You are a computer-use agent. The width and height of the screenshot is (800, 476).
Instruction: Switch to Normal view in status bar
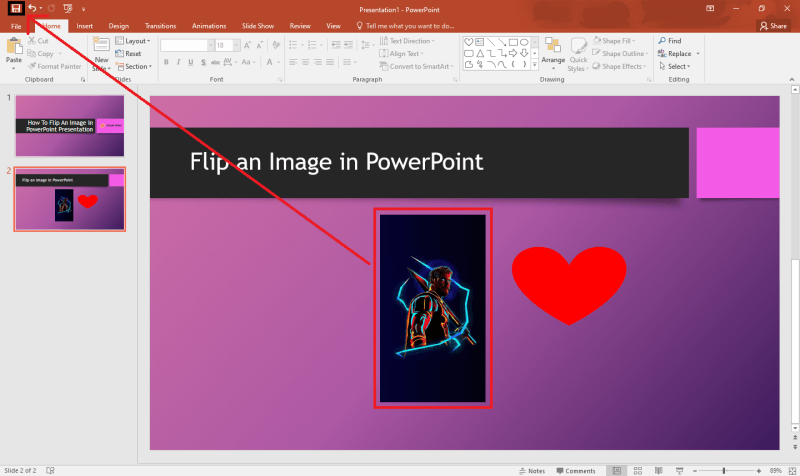(616, 470)
